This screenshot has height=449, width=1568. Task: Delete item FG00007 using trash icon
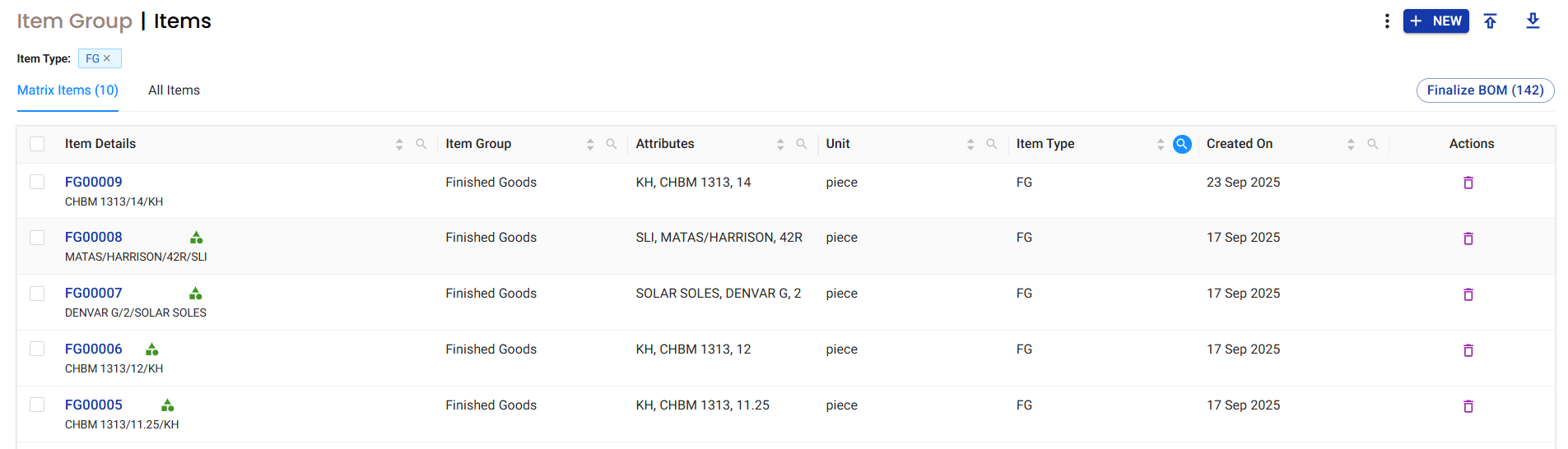pos(1468,294)
